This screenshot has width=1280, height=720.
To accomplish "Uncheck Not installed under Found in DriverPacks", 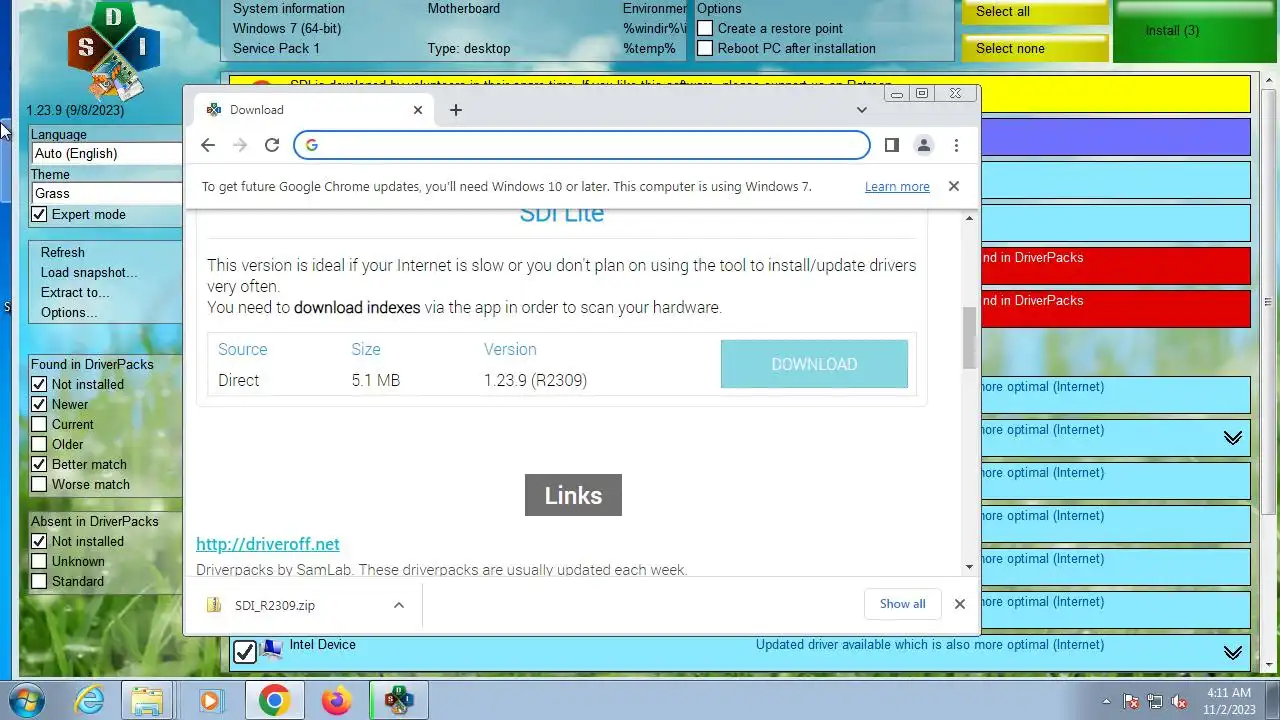I will 39,384.
